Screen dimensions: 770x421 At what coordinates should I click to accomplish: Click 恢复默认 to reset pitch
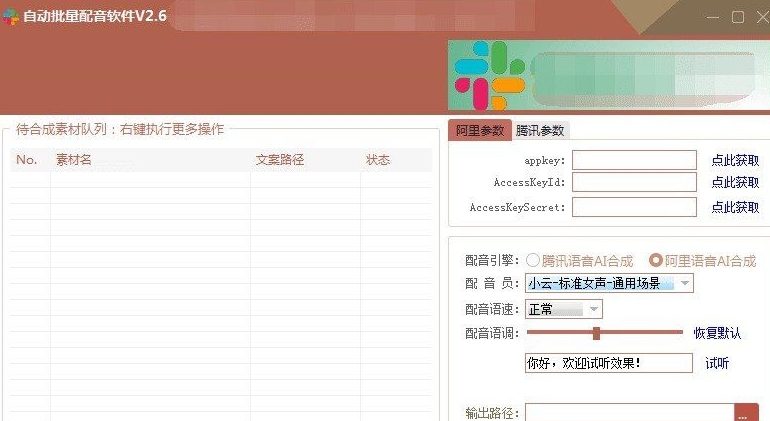click(x=717, y=333)
